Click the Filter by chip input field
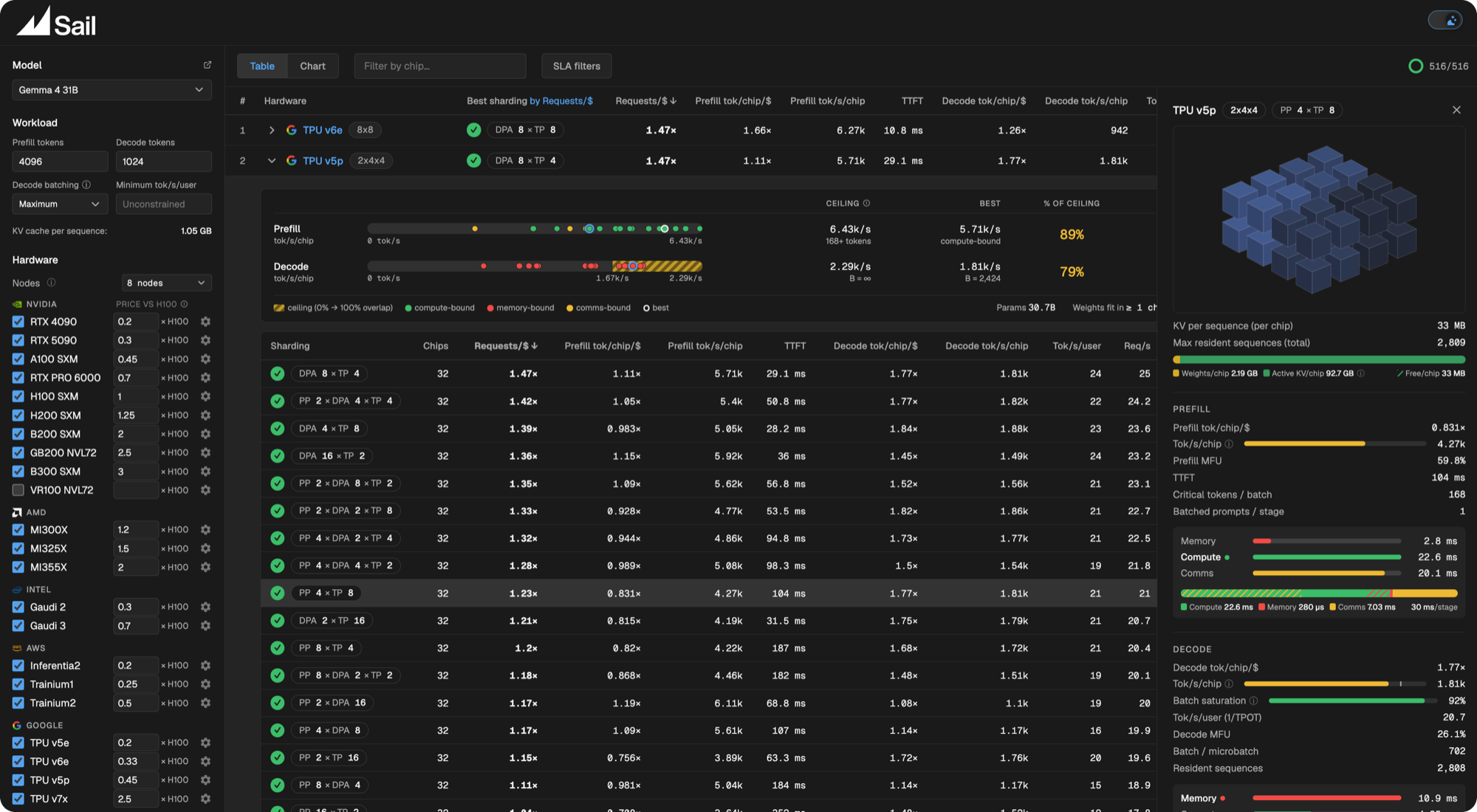 (440, 66)
